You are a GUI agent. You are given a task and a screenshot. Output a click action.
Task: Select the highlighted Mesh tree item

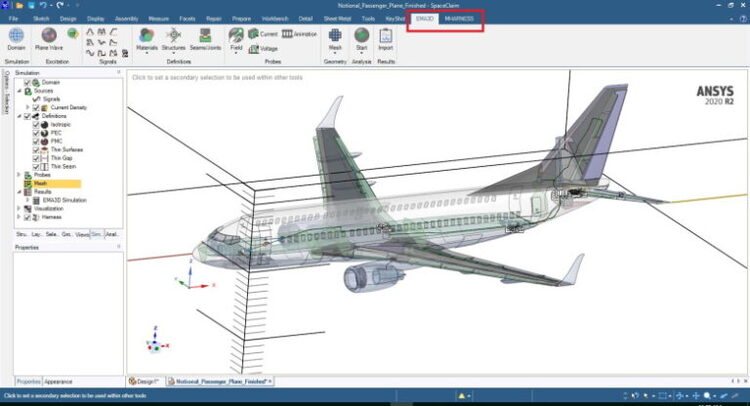coord(41,184)
